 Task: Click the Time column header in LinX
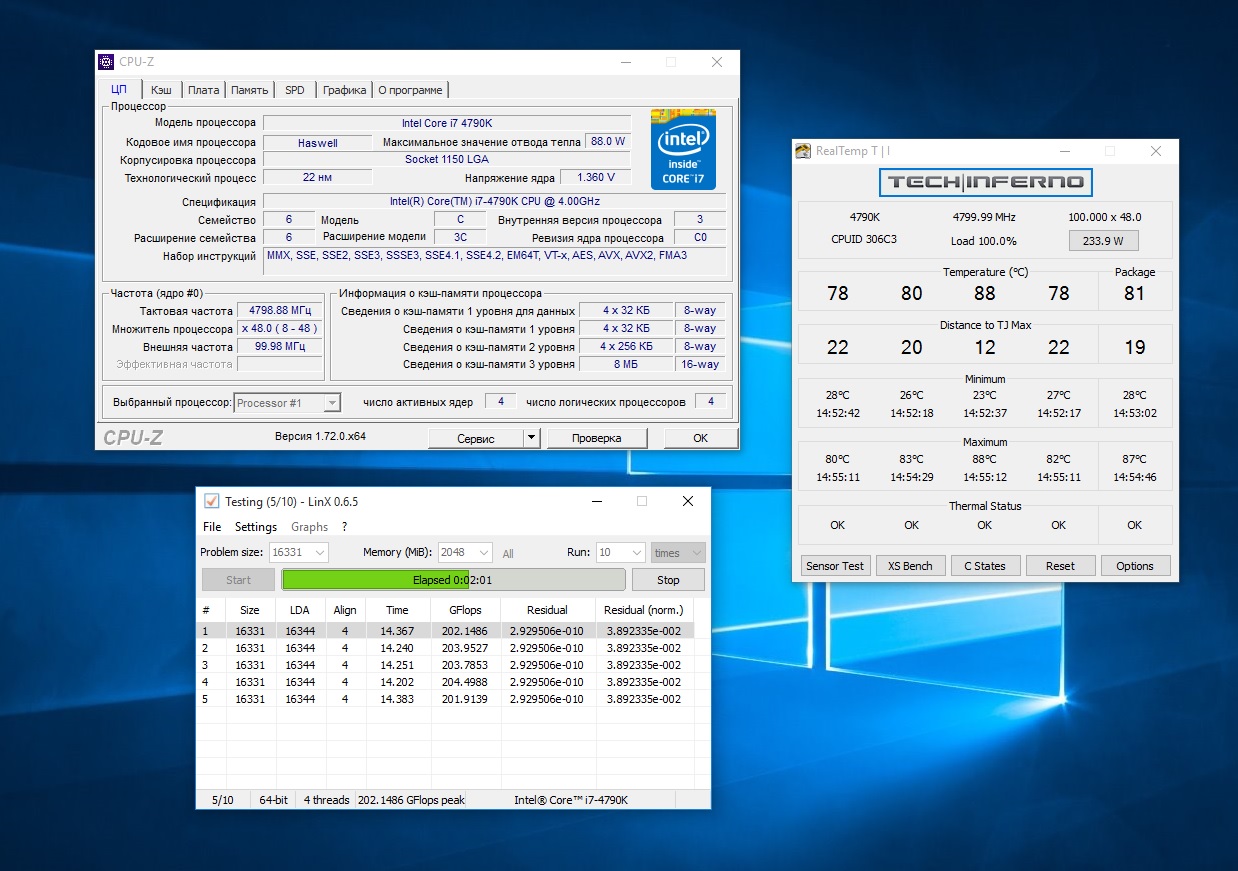(396, 610)
